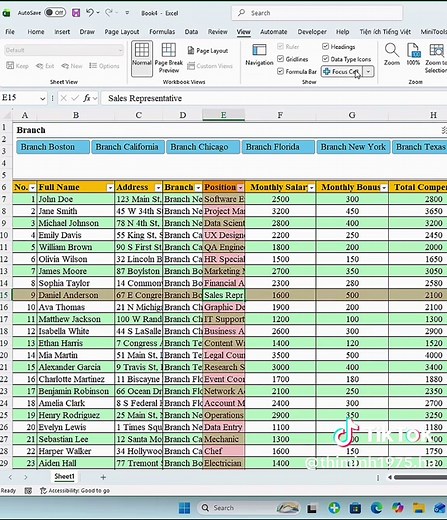
Task: Click the formula bar confirm checkmark
Action: pos(75,98)
